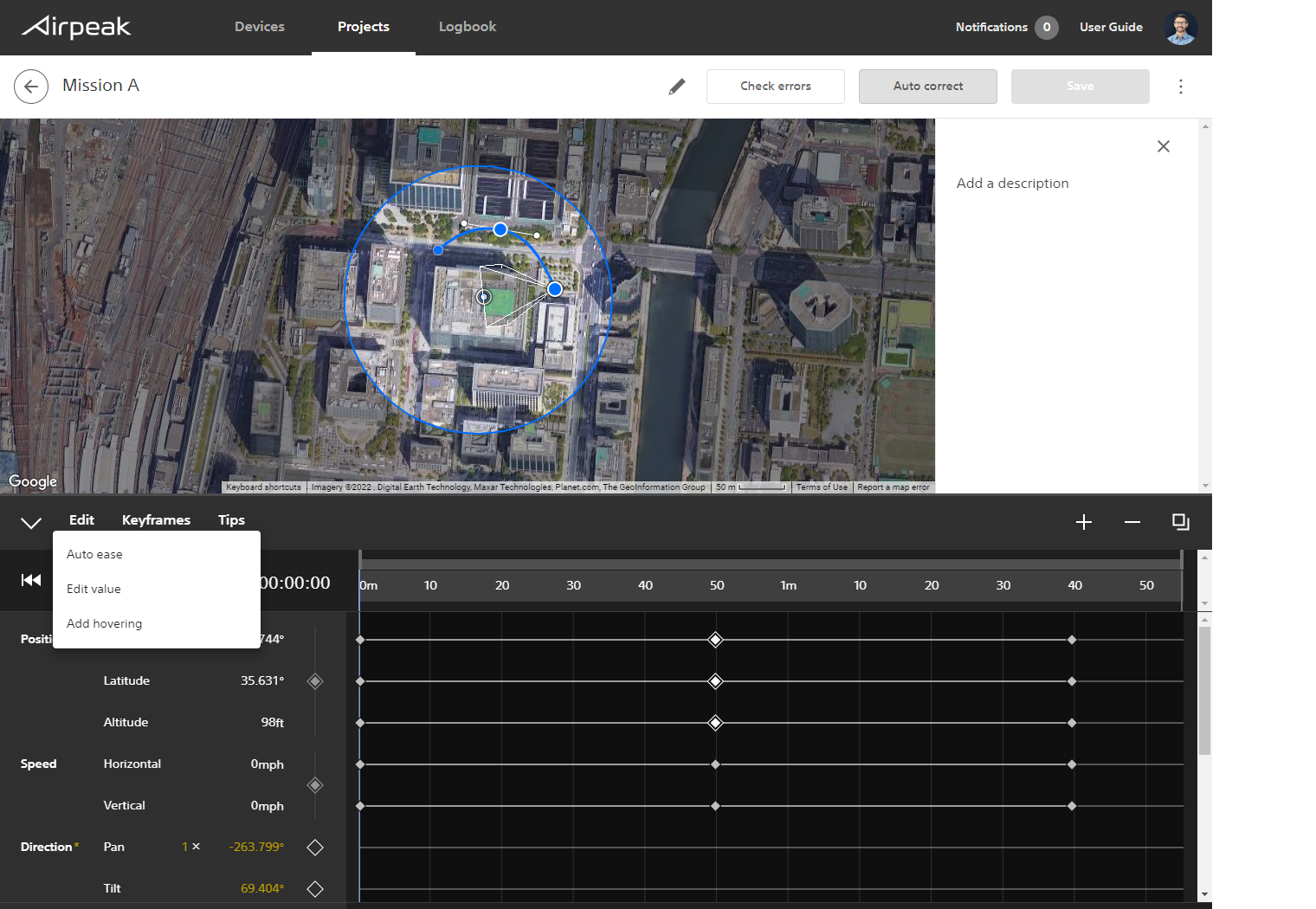Zoom out timeline with minus icon
Screen dimensions: 1316x909
coord(1132,522)
